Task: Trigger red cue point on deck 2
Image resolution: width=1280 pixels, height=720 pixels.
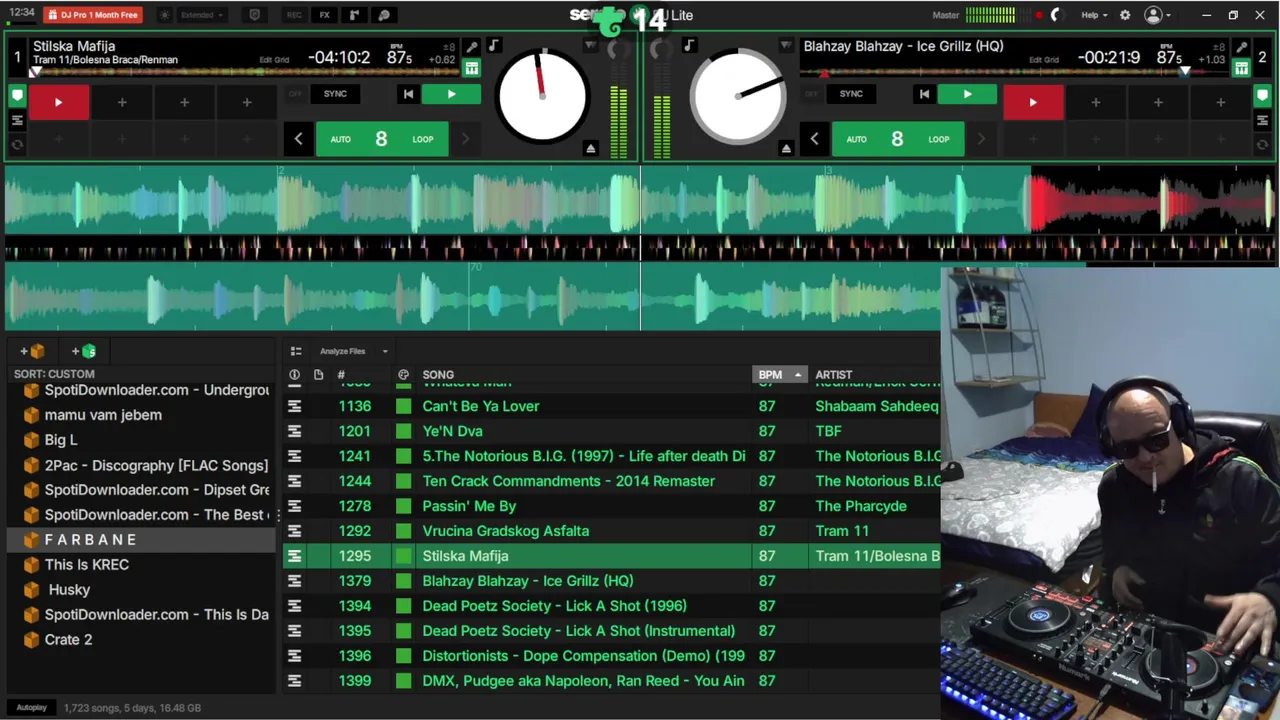Action: [1033, 102]
